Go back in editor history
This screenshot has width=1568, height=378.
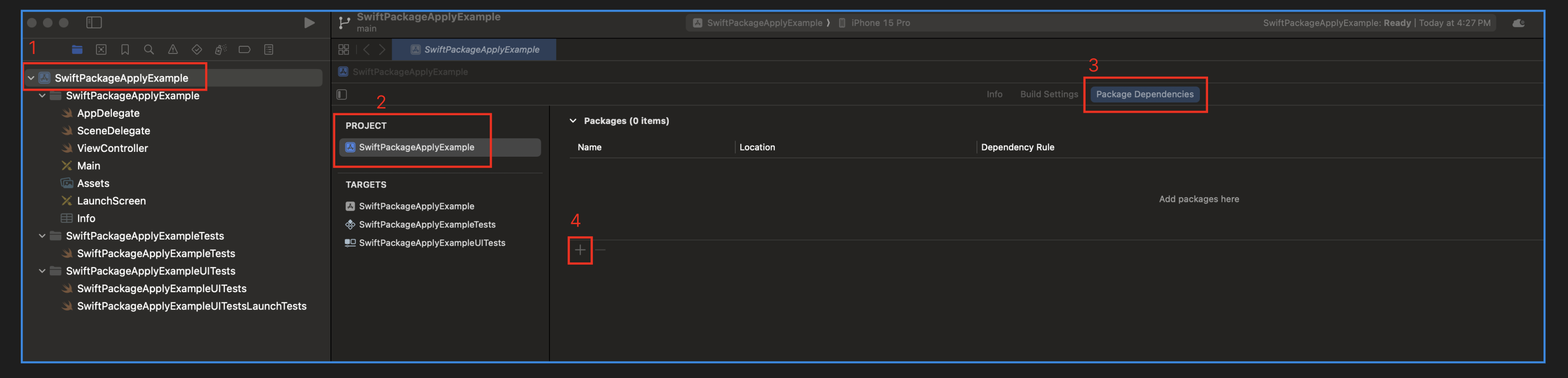pos(367,49)
